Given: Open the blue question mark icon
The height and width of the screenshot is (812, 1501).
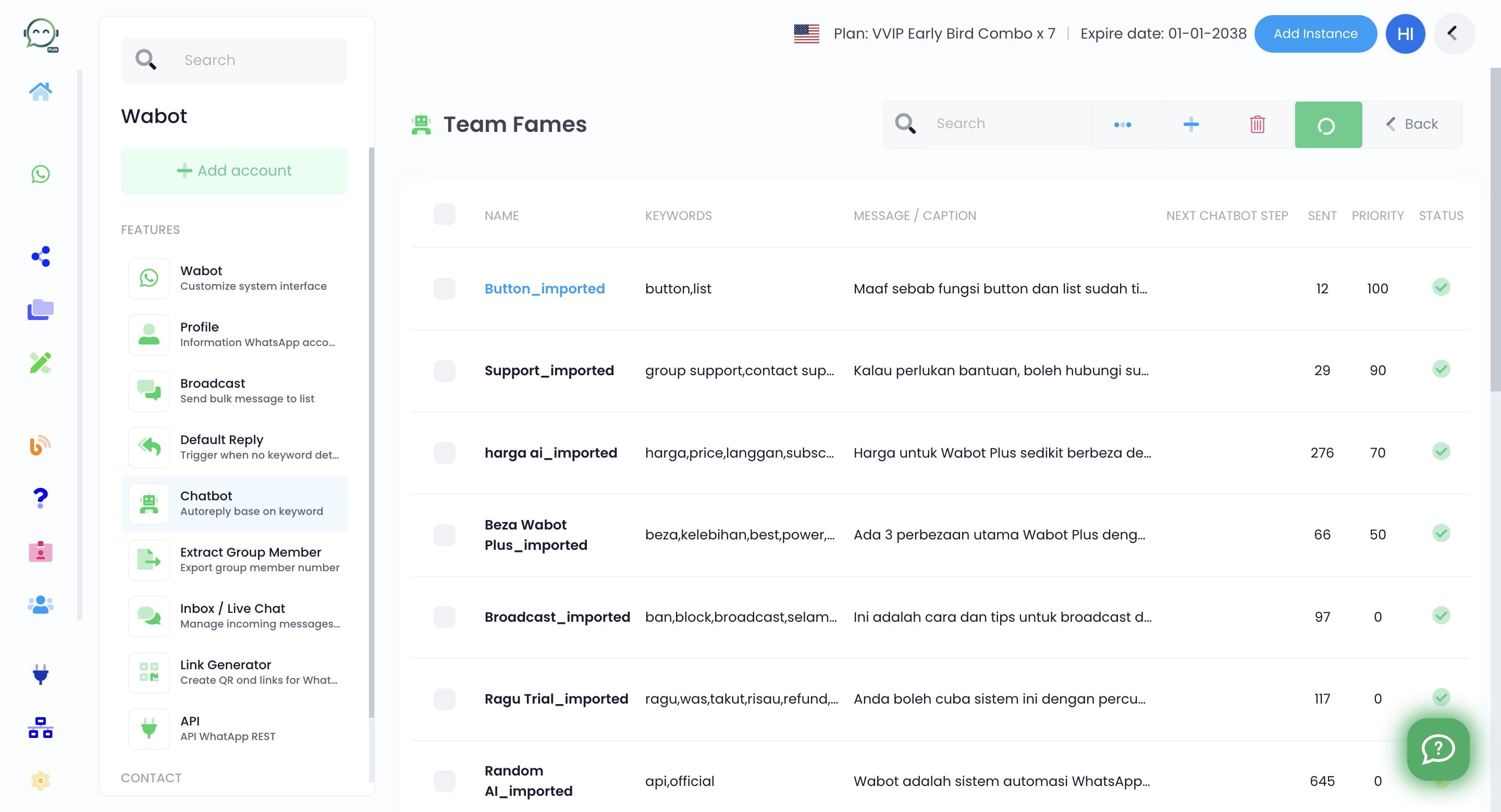Looking at the screenshot, I should [40, 498].
